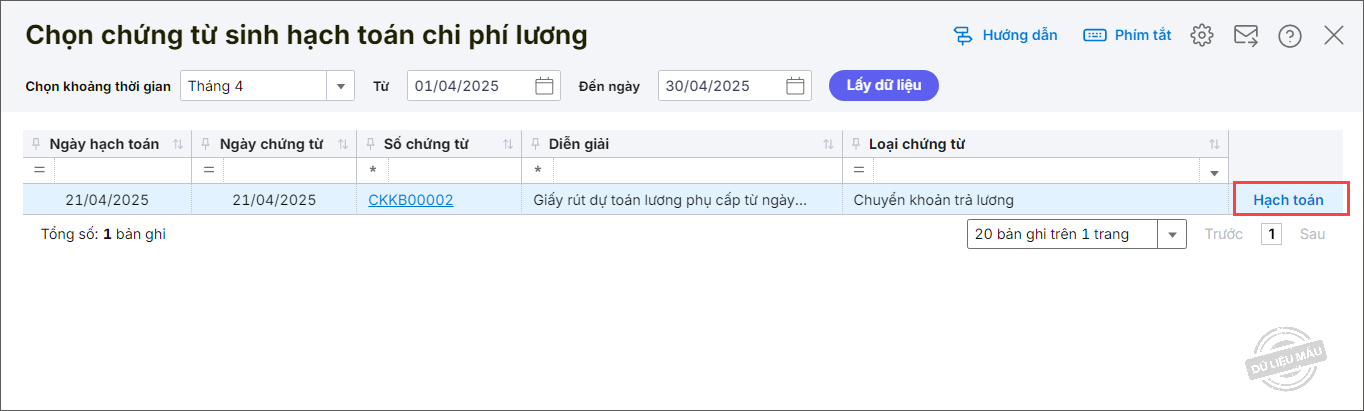
Task: Click Hạch toán on the voucher row
Action: (1288, 200)
